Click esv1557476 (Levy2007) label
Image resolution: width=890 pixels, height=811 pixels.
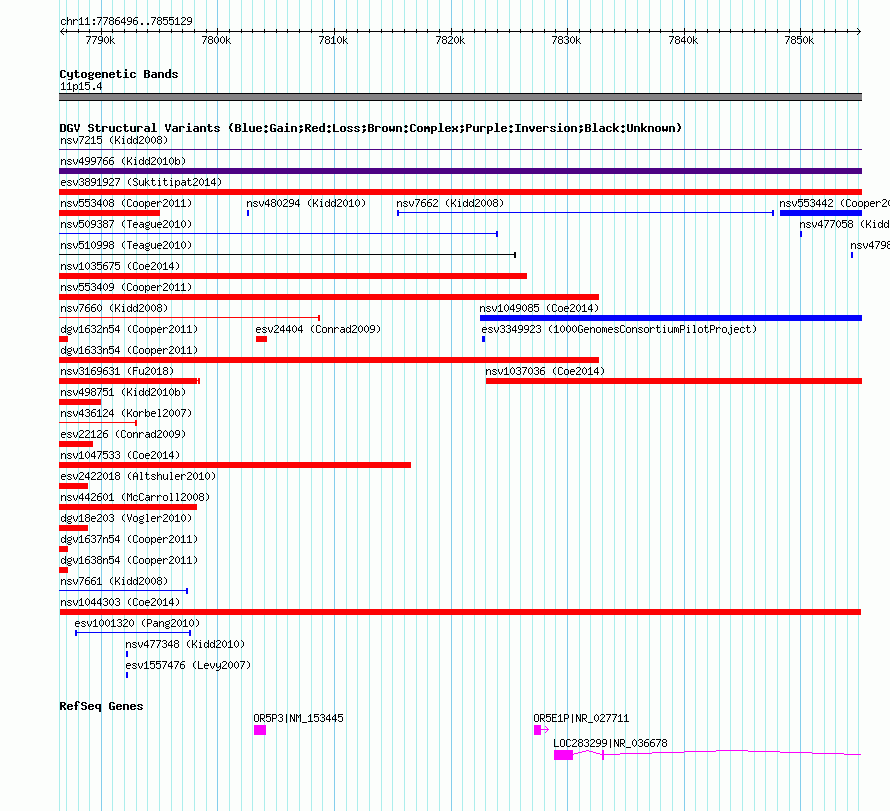pos(188,665)
